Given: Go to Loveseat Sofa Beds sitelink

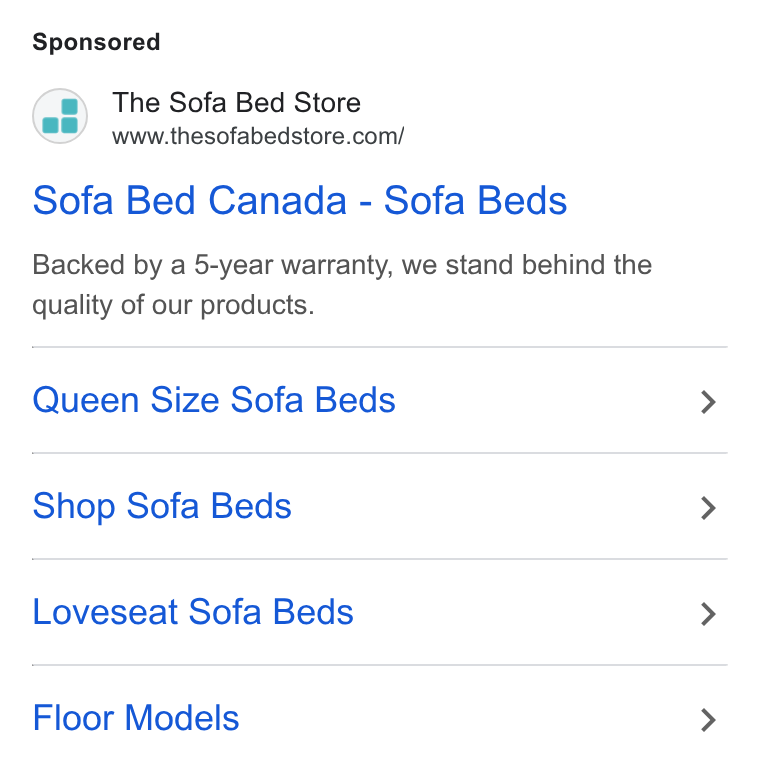Looking at the screenshot, I should tap(193, 612).
